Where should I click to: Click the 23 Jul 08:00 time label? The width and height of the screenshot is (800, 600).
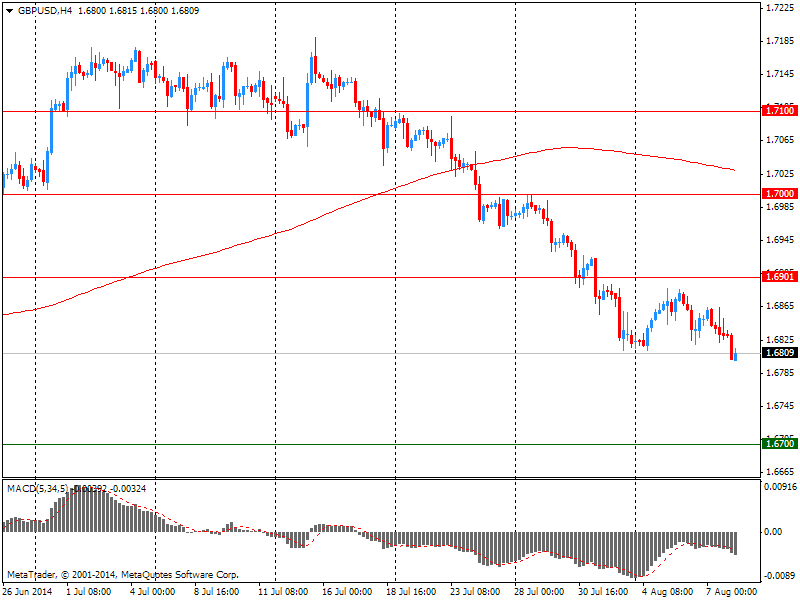coord(474,592)
